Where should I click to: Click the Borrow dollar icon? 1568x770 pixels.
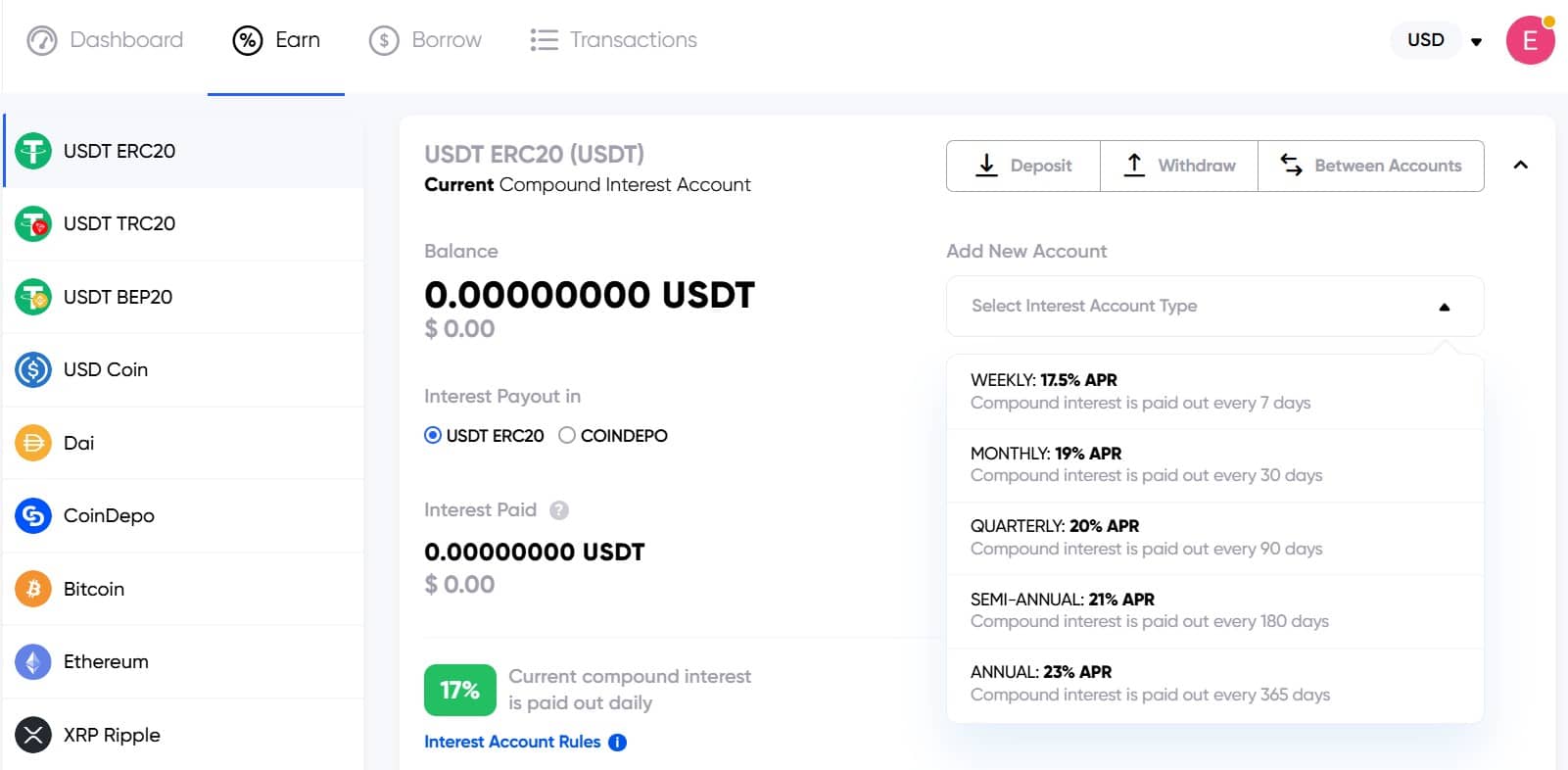384,40
